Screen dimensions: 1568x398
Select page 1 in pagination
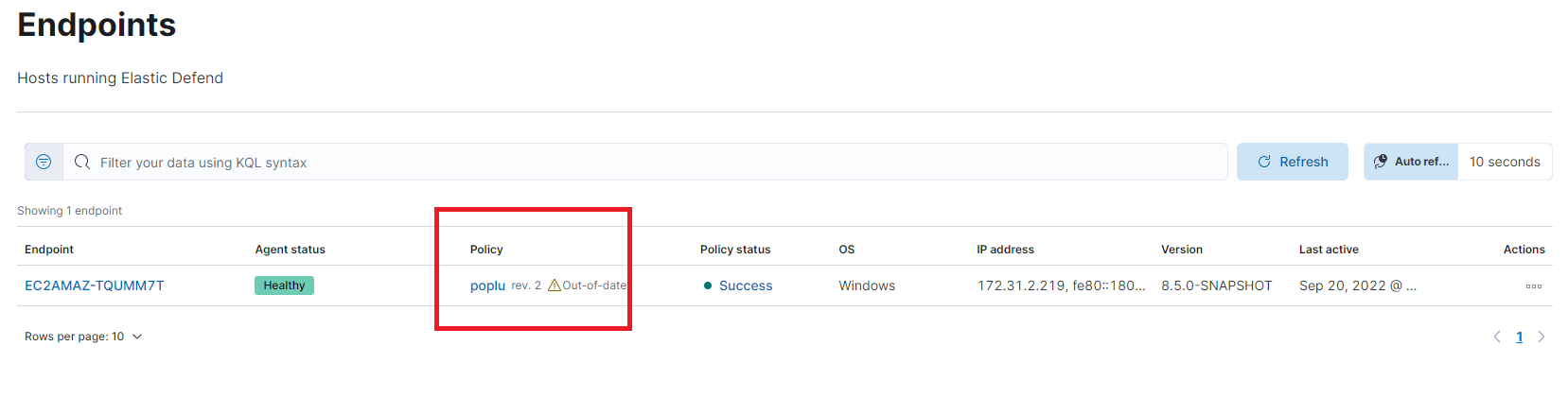point(1520,337)
